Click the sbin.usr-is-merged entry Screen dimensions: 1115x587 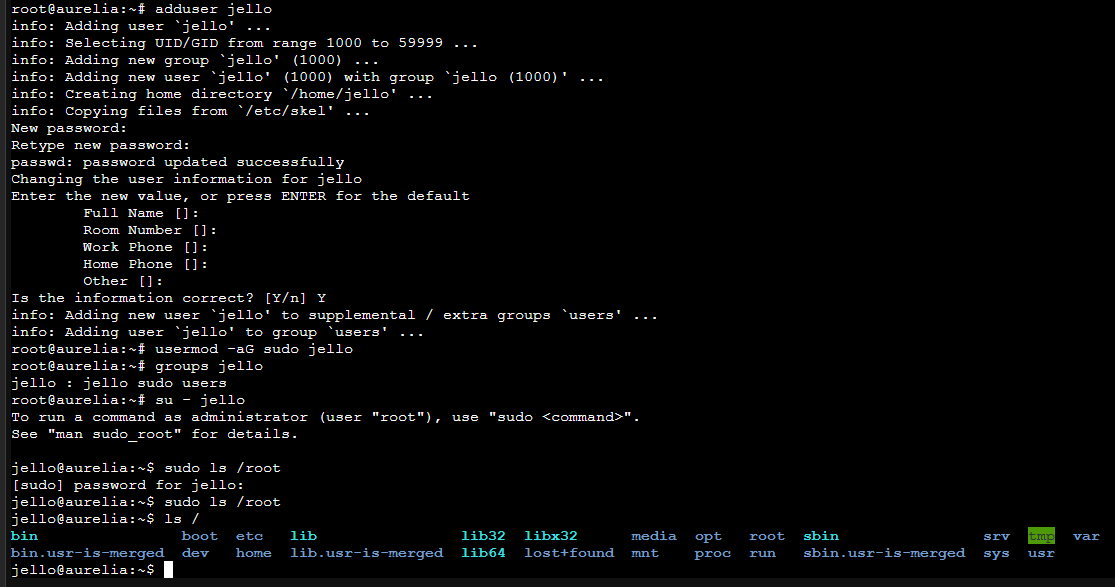point(884,553)
